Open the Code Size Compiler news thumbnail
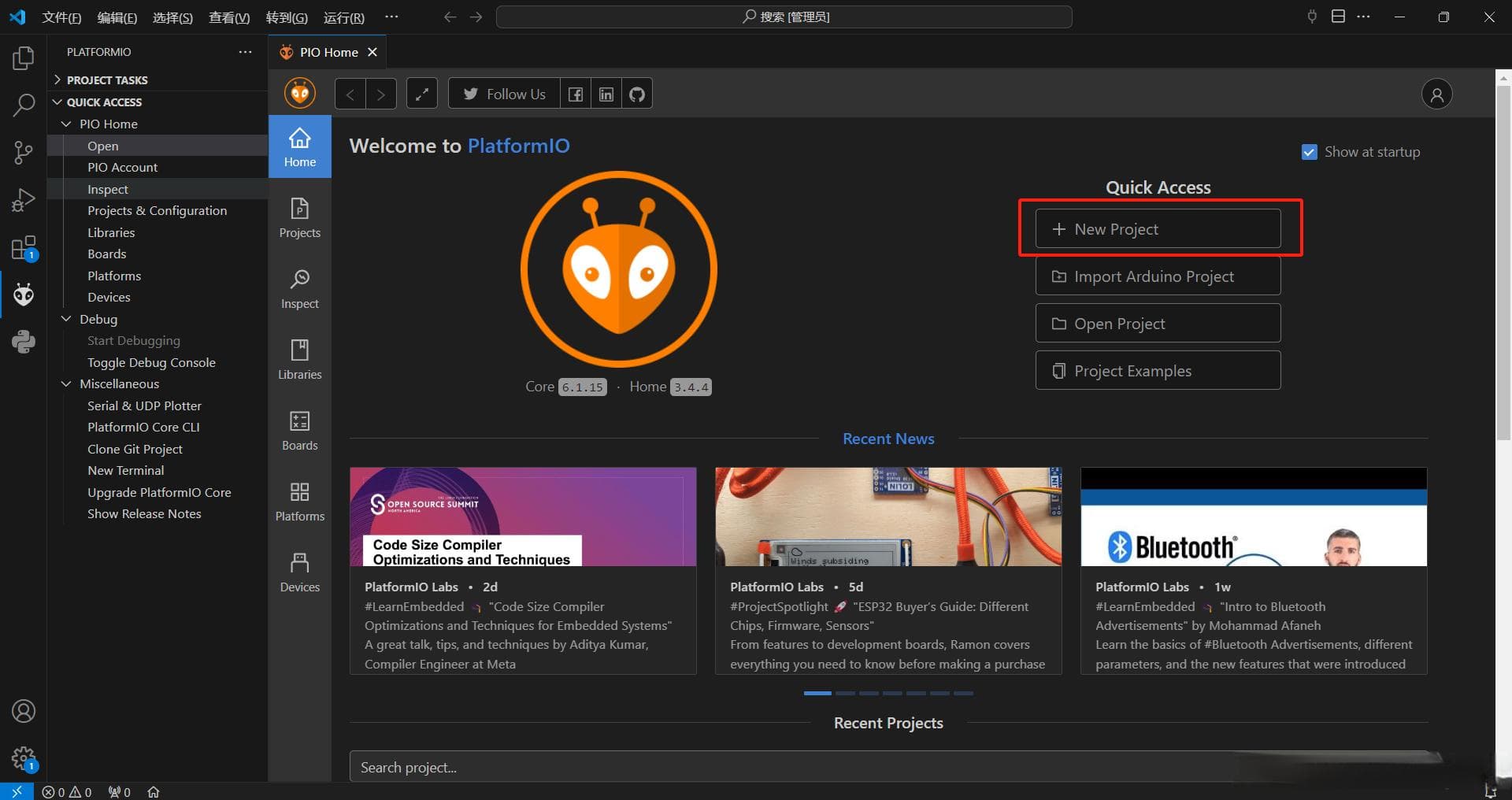The image size is (1512, 800). click(523, 517)
